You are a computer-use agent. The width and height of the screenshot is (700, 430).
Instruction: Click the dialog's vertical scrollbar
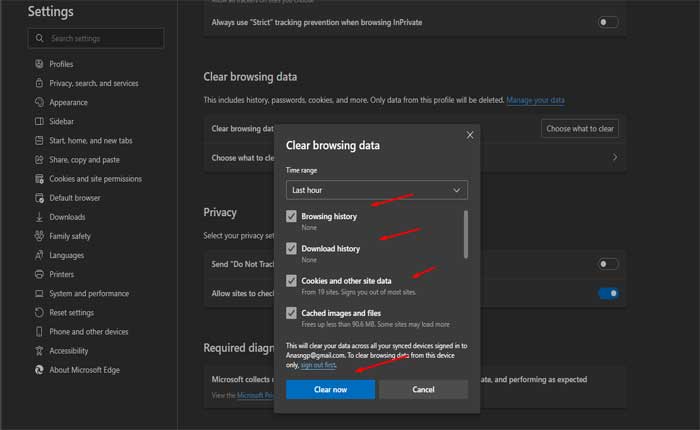click(x=465, y=234)
